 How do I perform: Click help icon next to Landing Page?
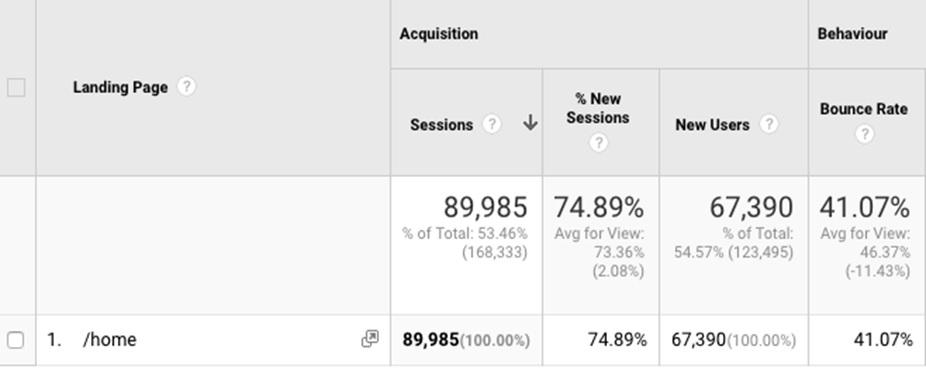tap(186, 87)
